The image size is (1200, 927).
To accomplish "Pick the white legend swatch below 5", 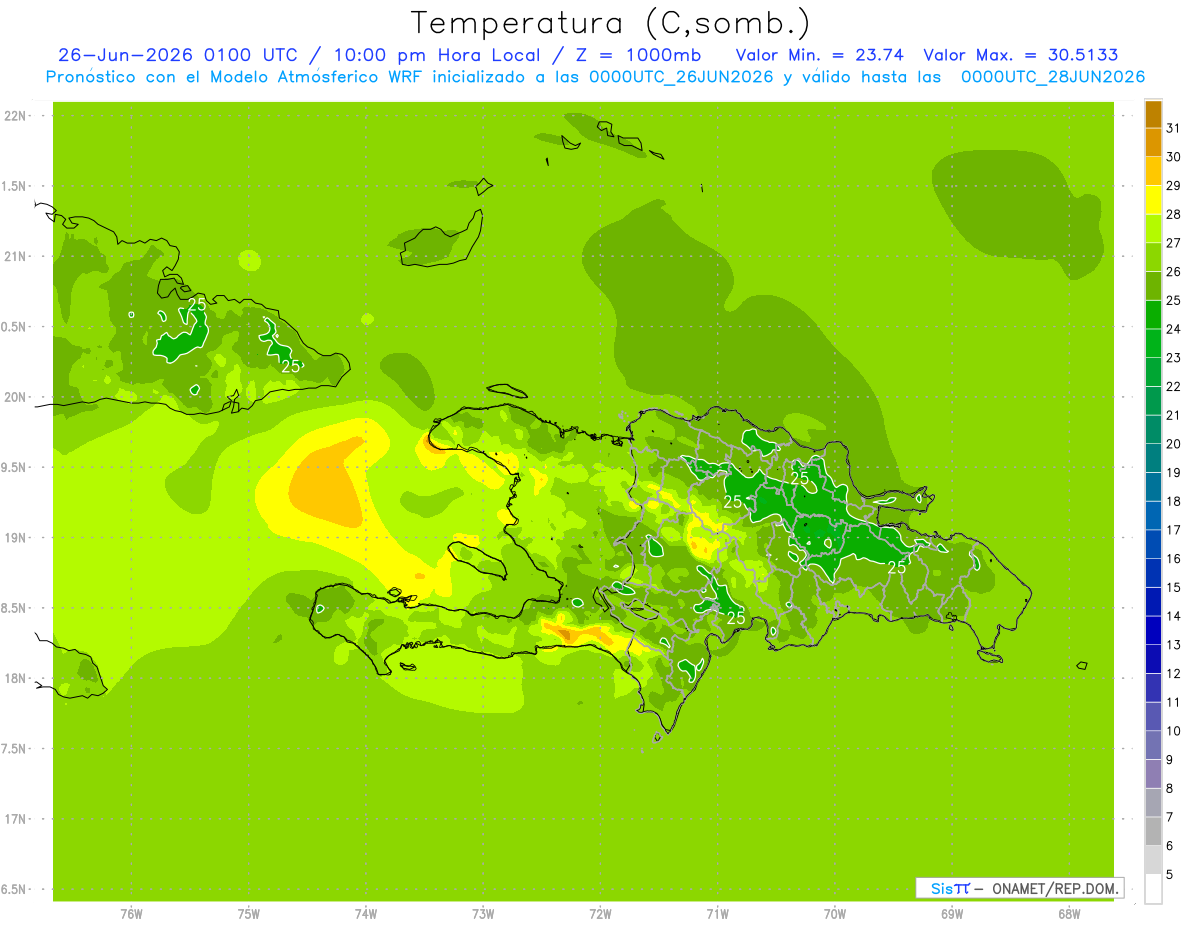I will click(1153, 889).
